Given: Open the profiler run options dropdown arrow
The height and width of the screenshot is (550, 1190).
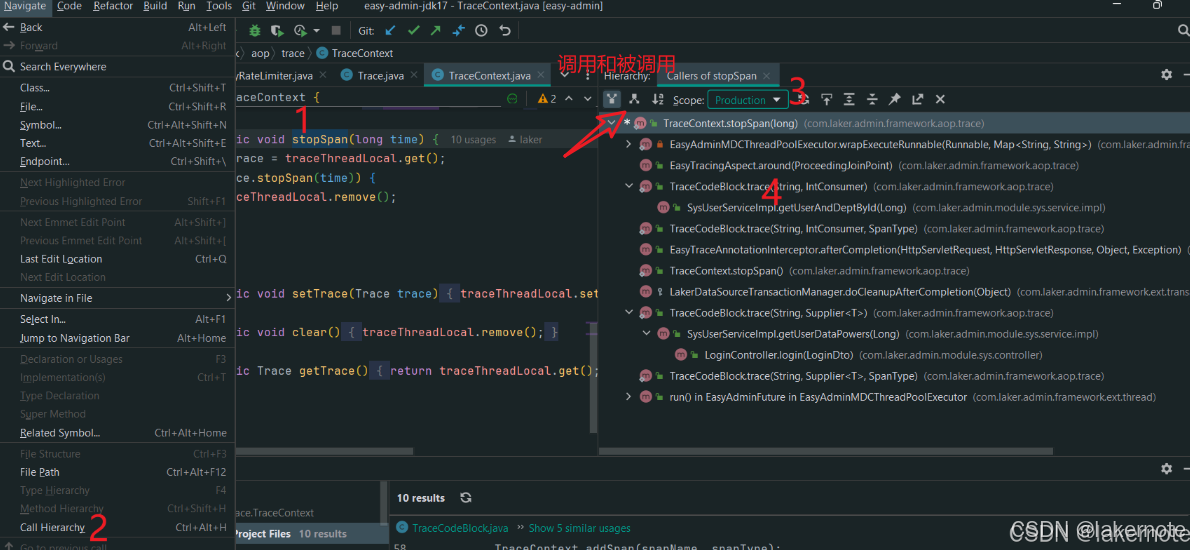Looking at the screenshot, I should click(316, 31).
